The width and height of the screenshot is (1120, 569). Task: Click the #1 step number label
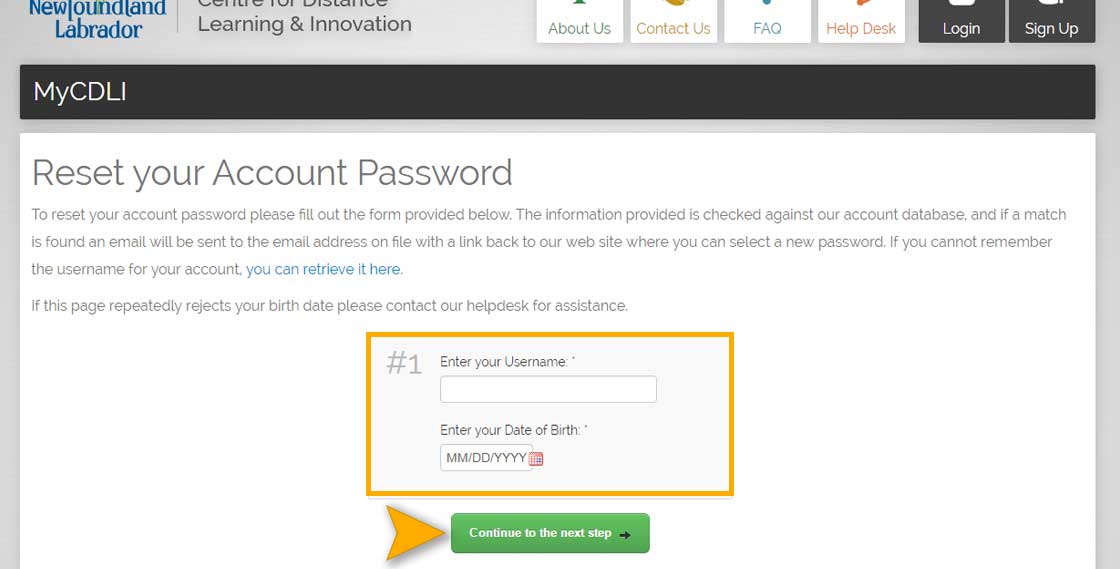(x=404, y=363)
